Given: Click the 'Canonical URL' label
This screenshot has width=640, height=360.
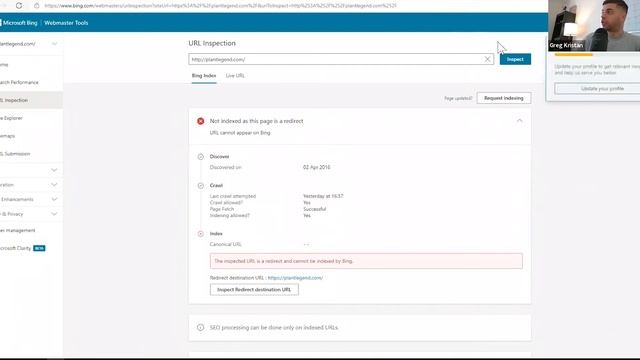Looking at the screenshot, I should point(226,244).
